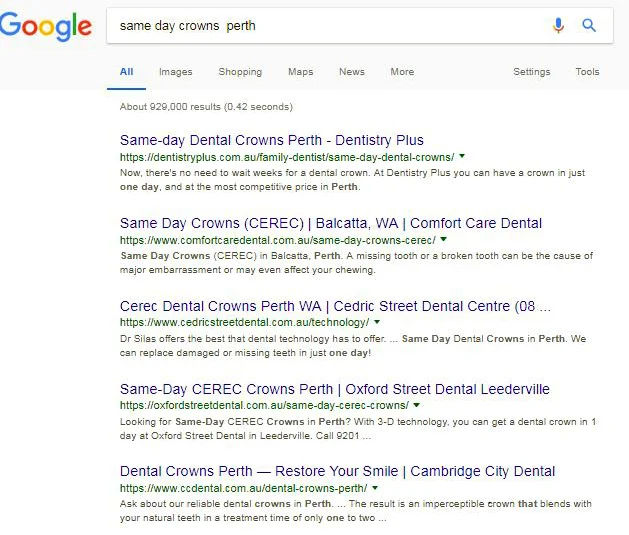Open 'Dental Crowns Perth — Restore Your Smile' result
The image size is (629, 535).
[337, 471]
